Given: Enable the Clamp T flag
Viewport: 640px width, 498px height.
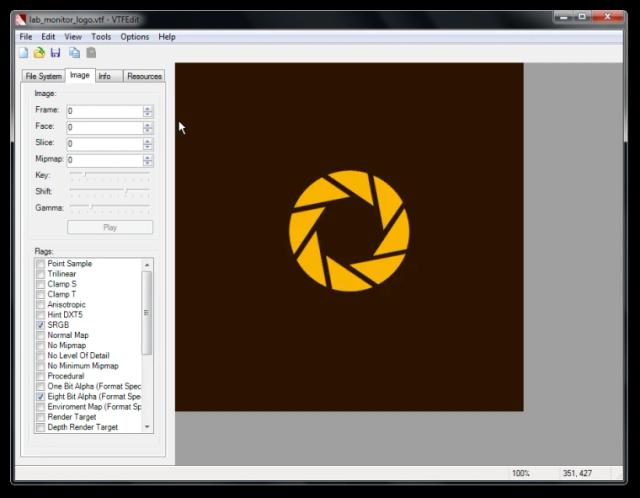Looking at the screenshot, I should pos(40,294).
